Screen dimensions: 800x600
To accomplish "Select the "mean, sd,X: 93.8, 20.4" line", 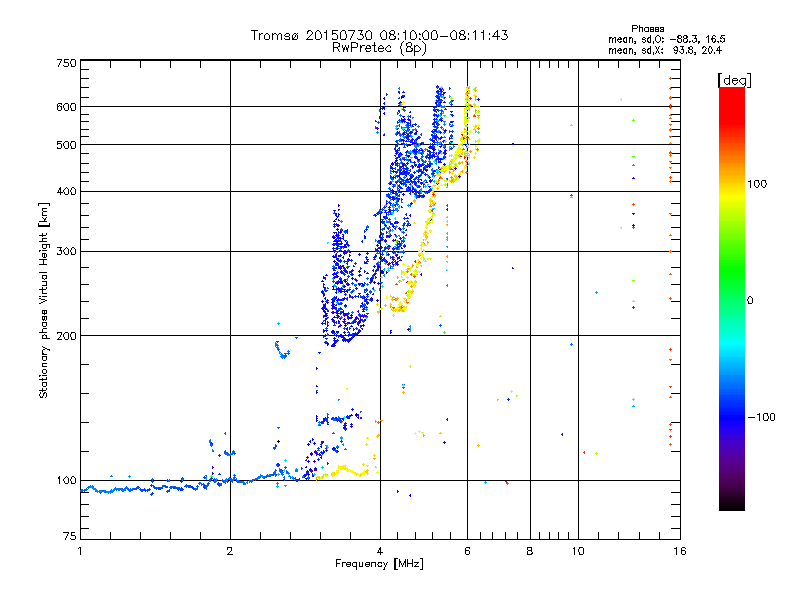I will [x=665, y=51].
